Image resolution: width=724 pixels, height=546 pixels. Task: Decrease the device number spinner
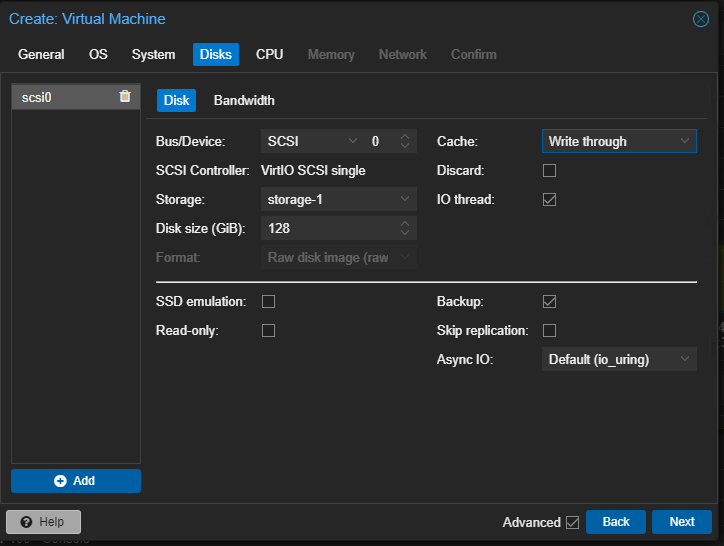(405, 146)
